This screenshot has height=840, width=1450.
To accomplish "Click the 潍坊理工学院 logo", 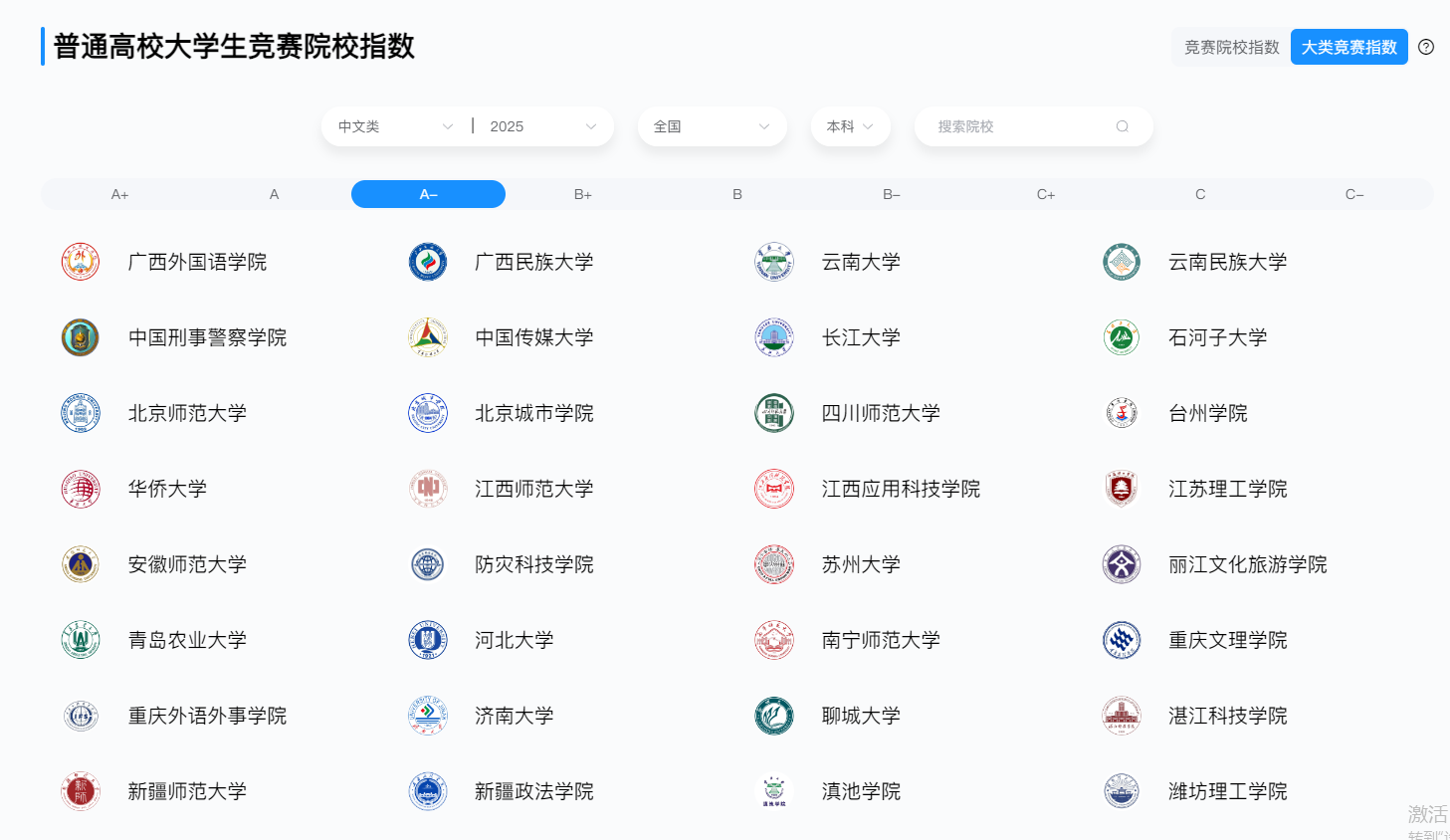I will pos(1122,791).
